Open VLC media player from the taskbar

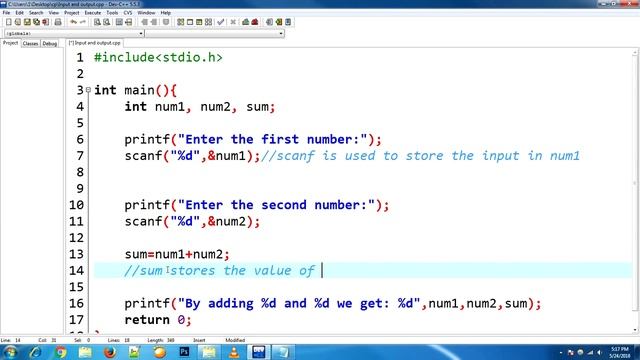[234, 352]
